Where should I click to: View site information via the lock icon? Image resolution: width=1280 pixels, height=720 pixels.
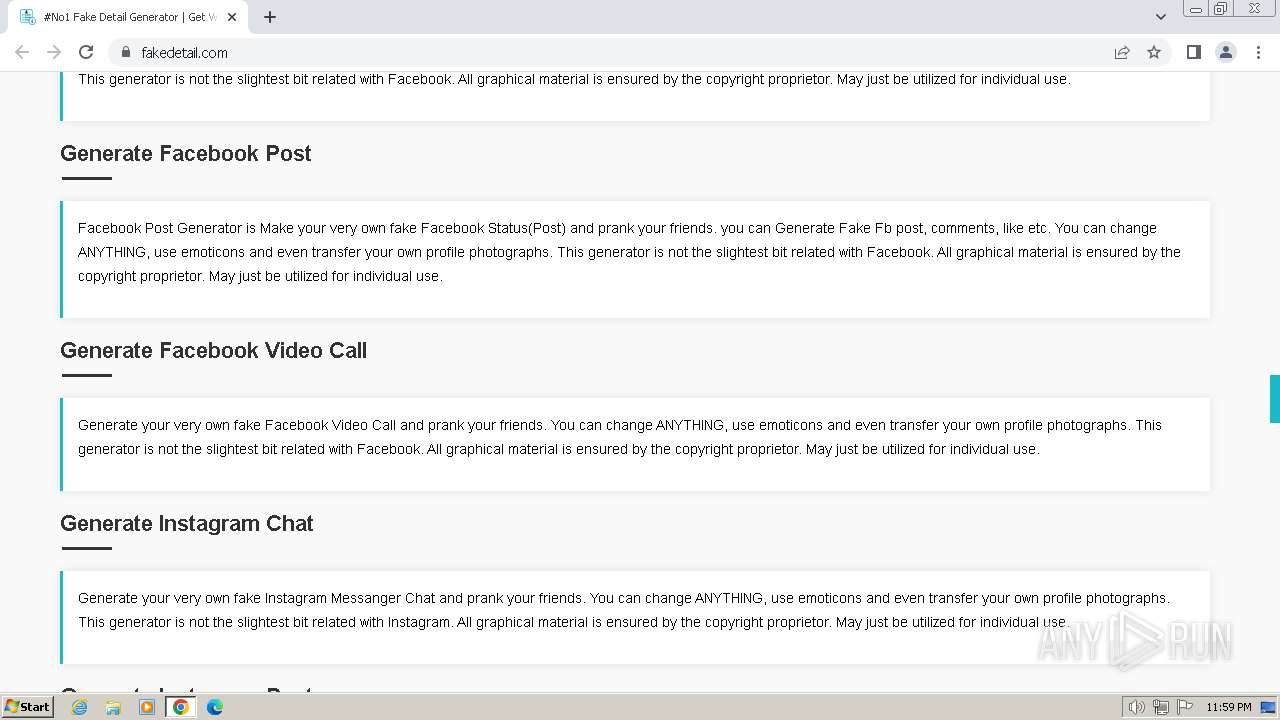[x=126, y=52]
